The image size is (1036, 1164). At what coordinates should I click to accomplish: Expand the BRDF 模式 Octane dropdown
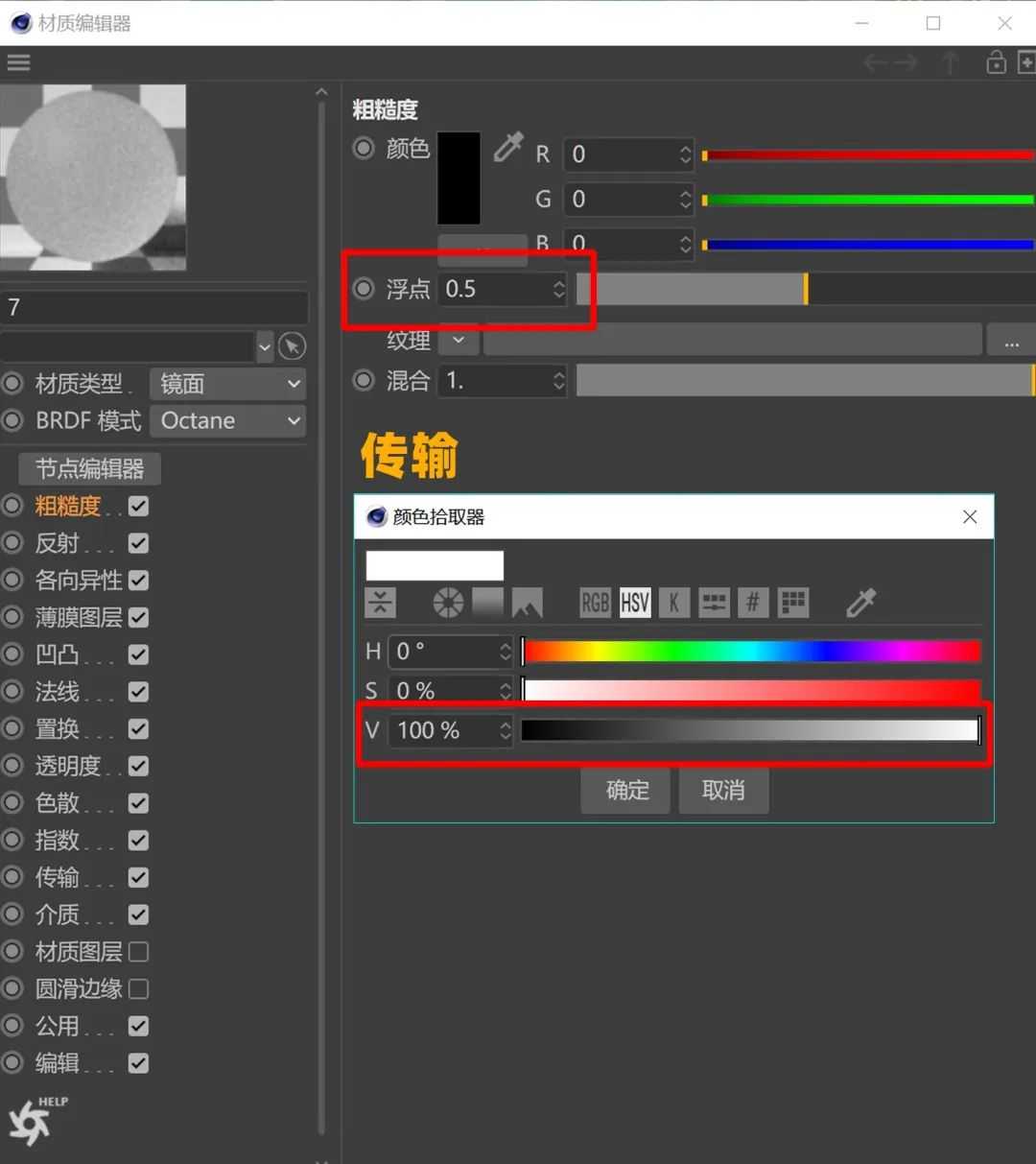tap(228, 420)
